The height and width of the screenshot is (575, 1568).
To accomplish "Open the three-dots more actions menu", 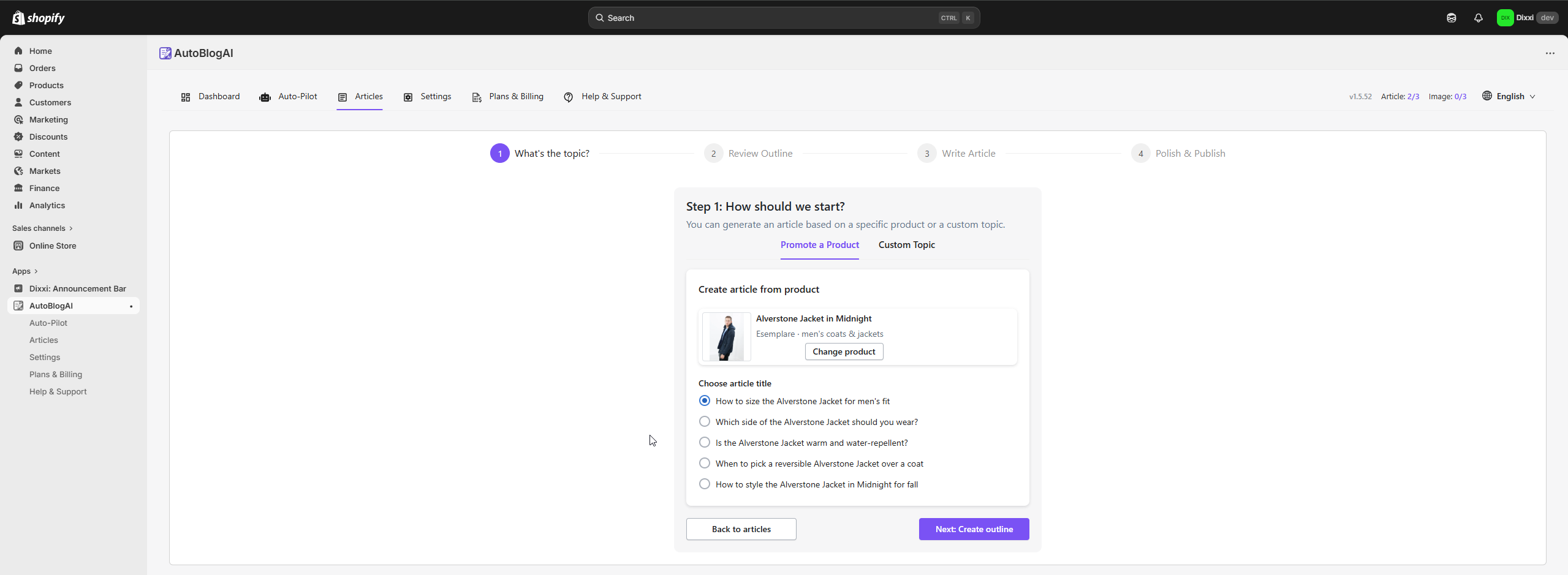I will coord(1550,53).
